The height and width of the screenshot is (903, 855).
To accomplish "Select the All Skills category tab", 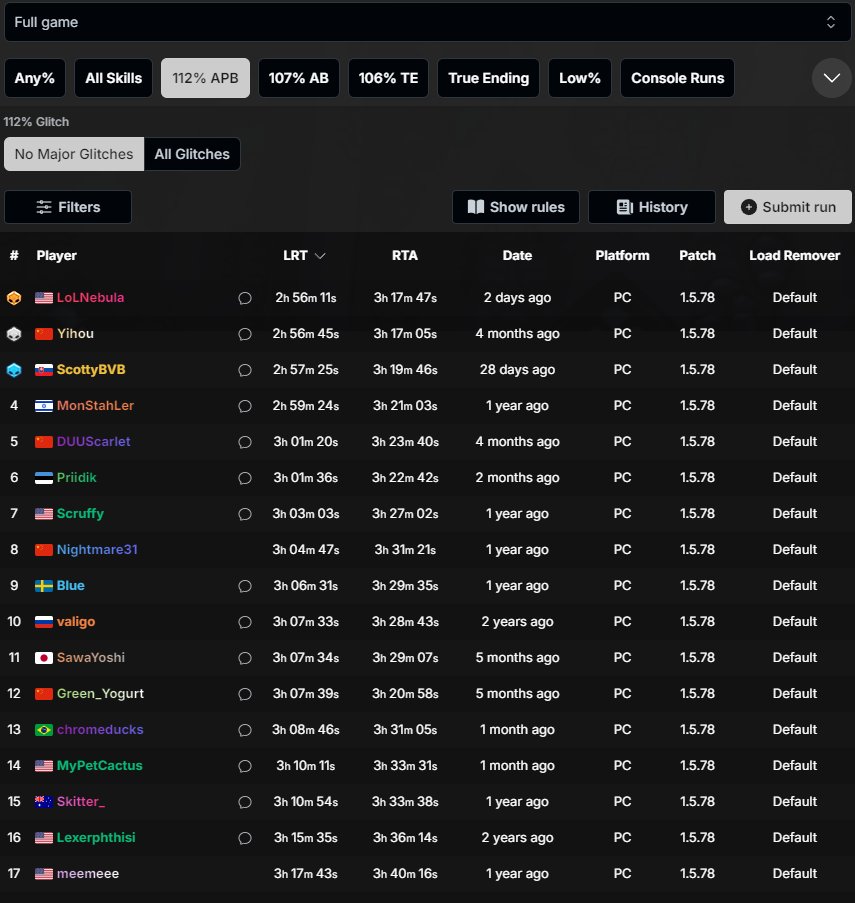I will tap(113, 78).
